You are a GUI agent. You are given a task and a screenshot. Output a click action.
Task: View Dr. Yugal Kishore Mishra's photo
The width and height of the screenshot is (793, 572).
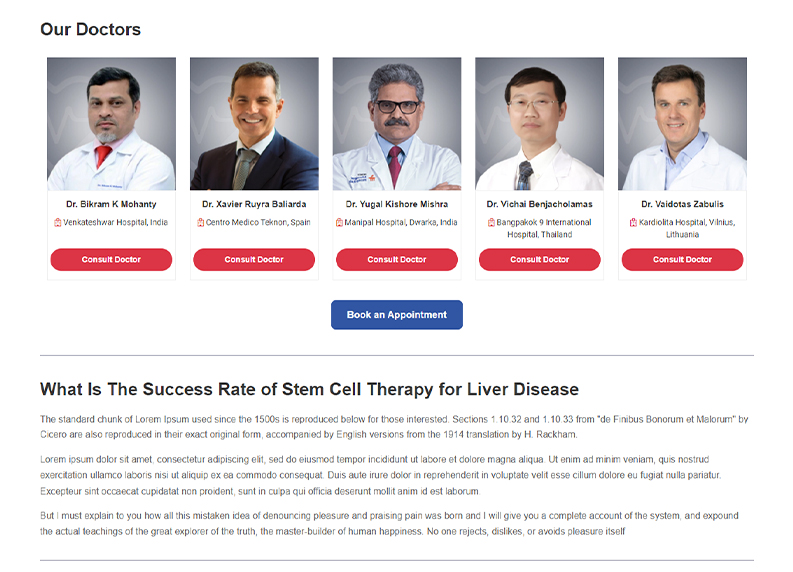(397, 124)
